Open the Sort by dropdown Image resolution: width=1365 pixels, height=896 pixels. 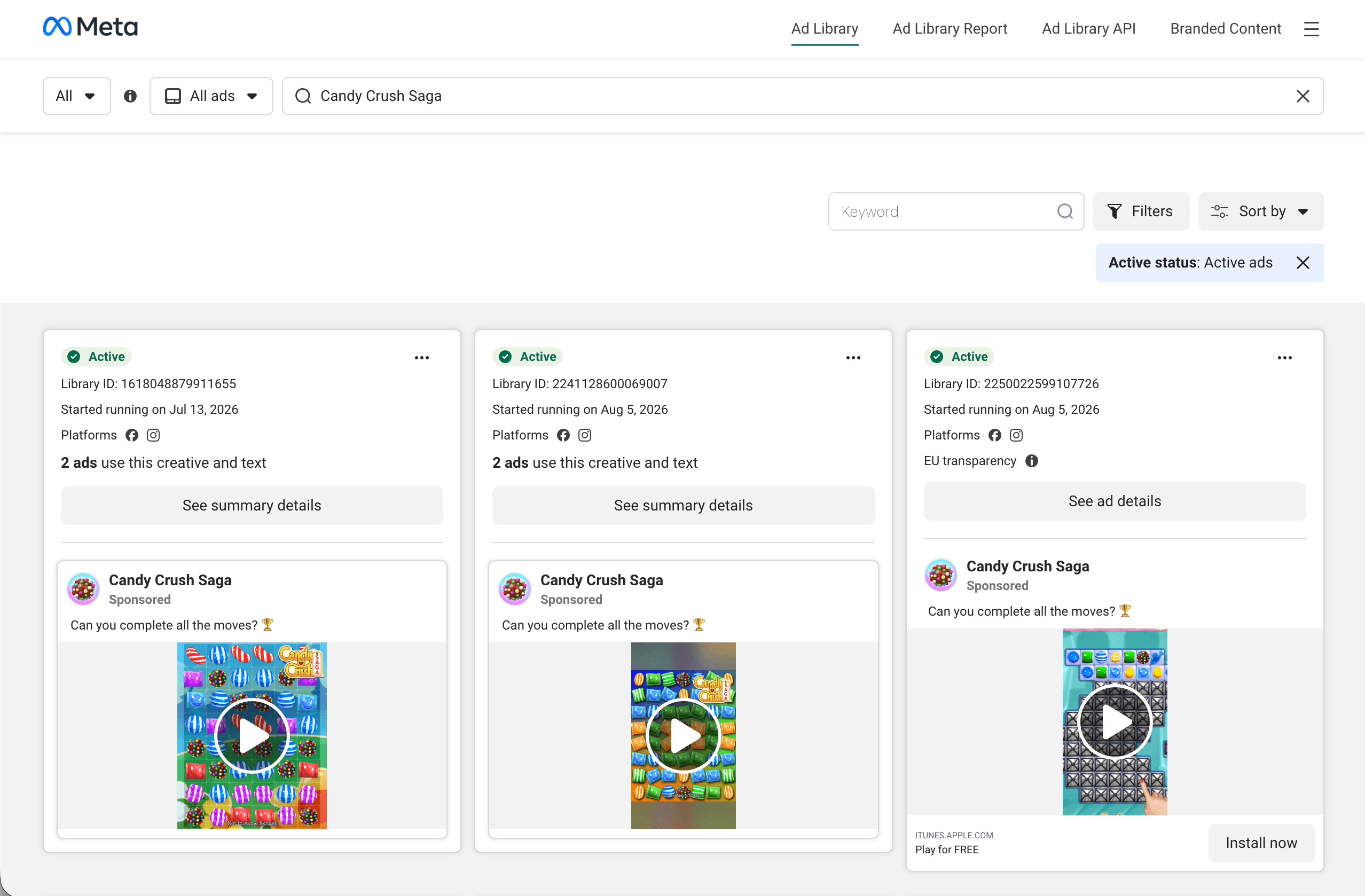pos(1261,211)
